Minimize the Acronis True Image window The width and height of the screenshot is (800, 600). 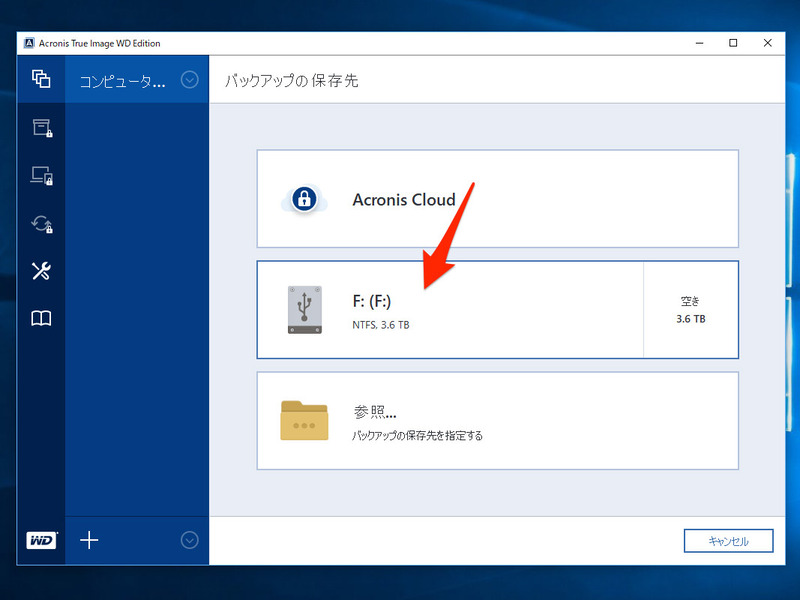click(x=699, y=43)
